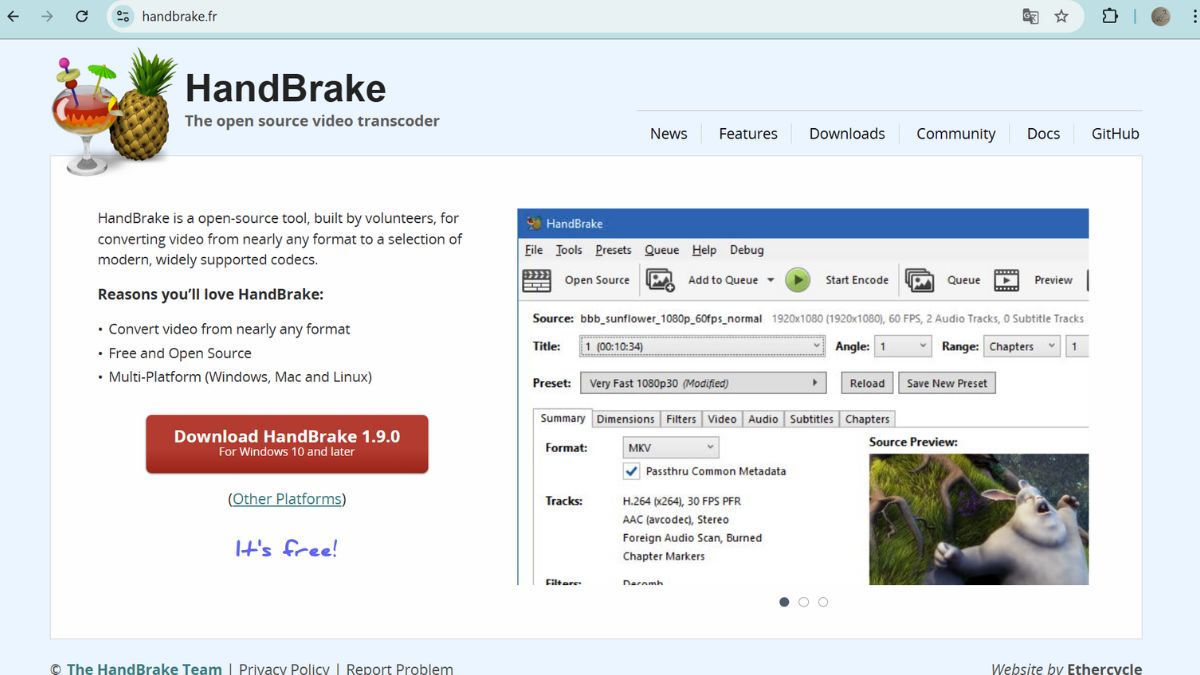This screenshot has height=675, width=1200.
Task: Click source name "bbb_sunflower_1080p_60fps_normal"
Action: 673,318
